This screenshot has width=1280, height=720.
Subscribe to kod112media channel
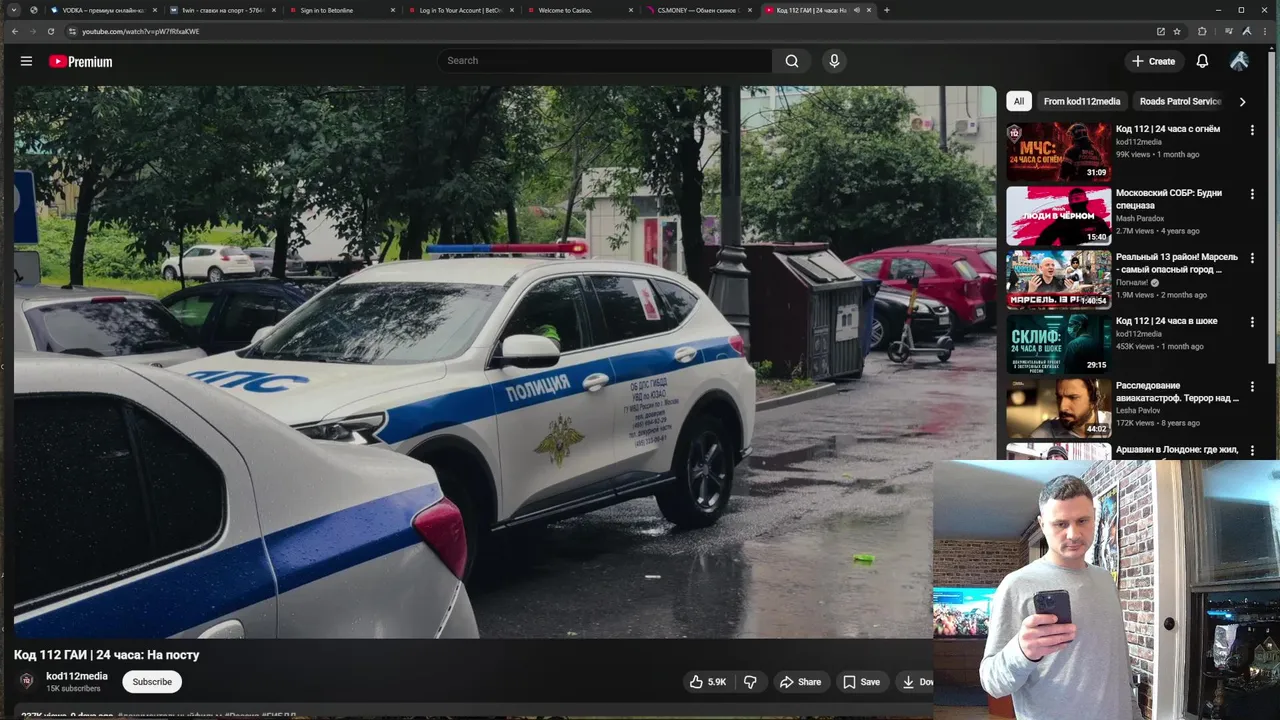(x=152, y=682)
